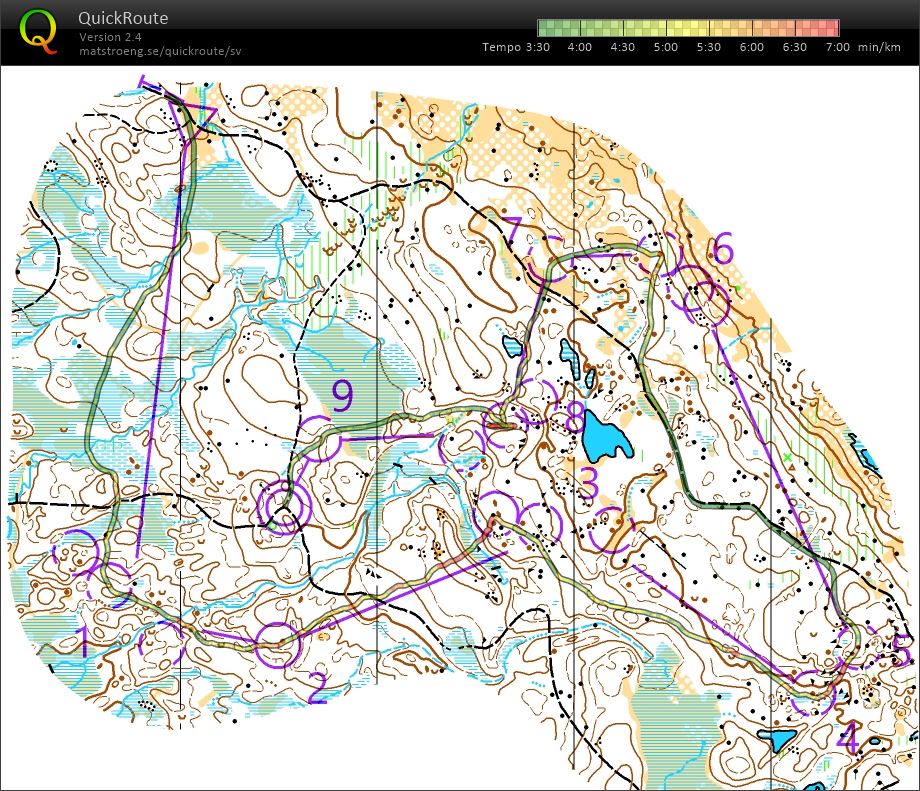Click the 'Tempo 3:30' legend label
This screenshot has height=791, width=920.
516,47
